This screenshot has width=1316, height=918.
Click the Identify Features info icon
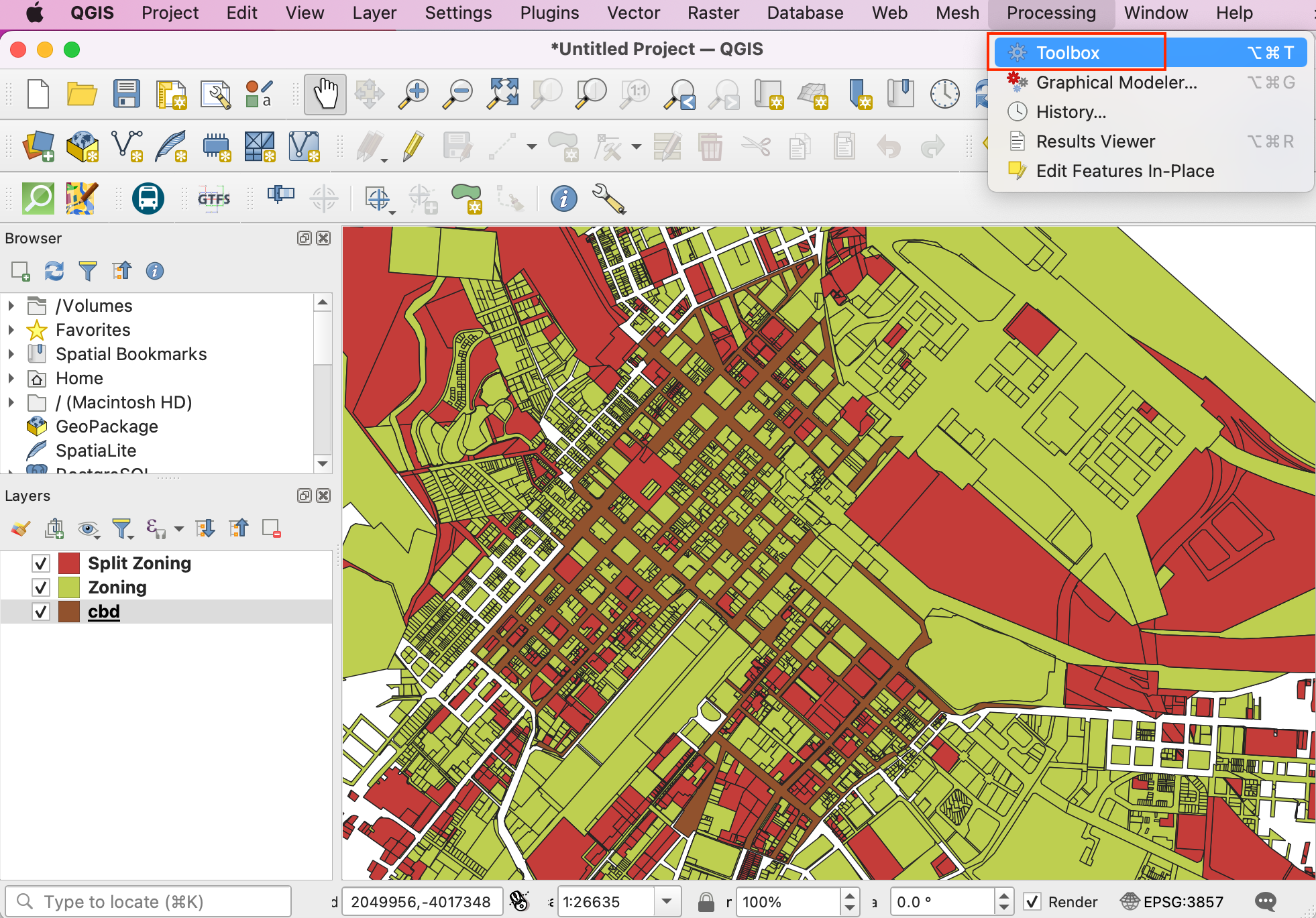[x=563, y=199]
